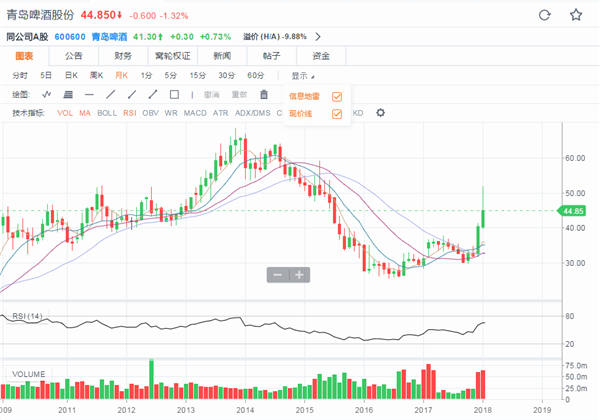Expand the 显示 dropdown

click(x=301, y=75)
